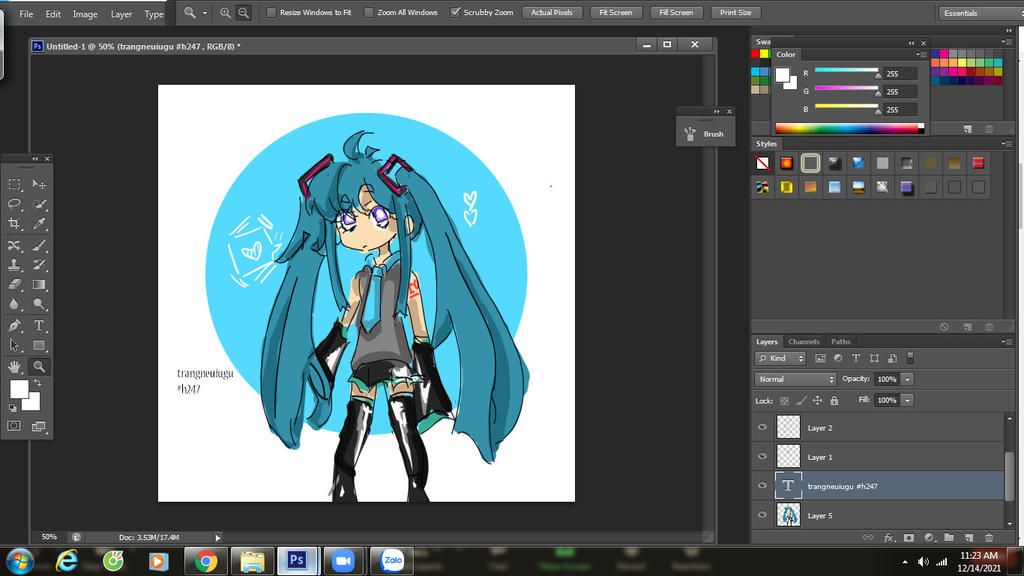The image size is (1024, 576).
Task: Select the Horizontal Type tool
Action: point(39,325)
